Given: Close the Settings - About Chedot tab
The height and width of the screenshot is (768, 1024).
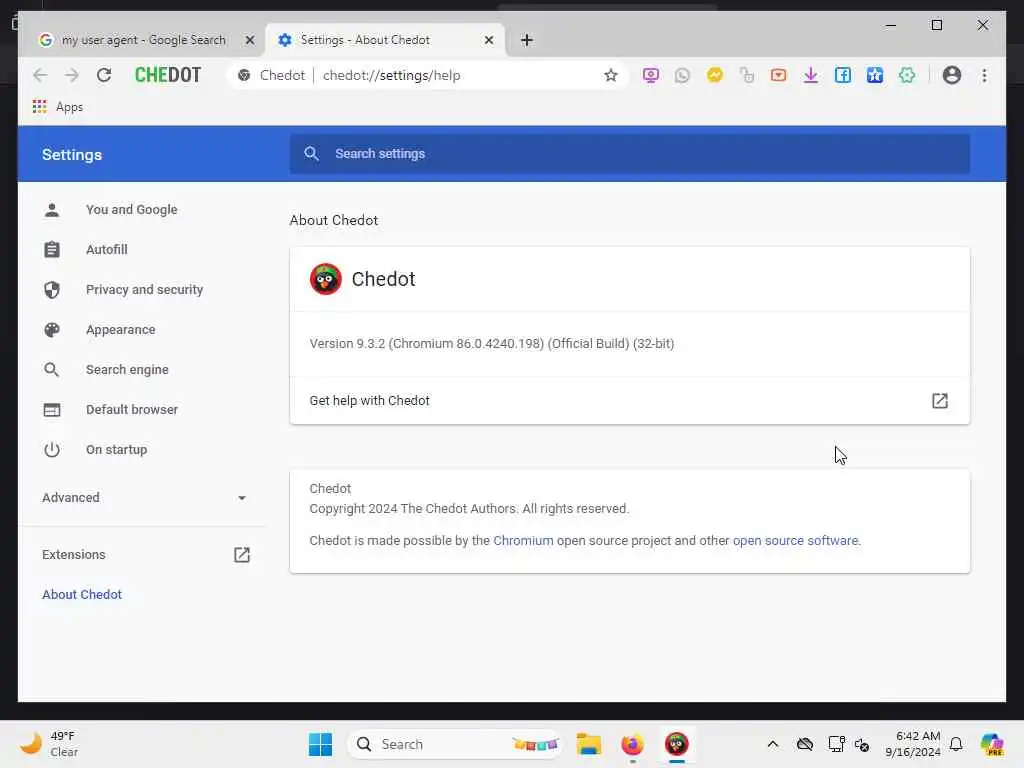Looking at the screenshot, I should point(488,40).
